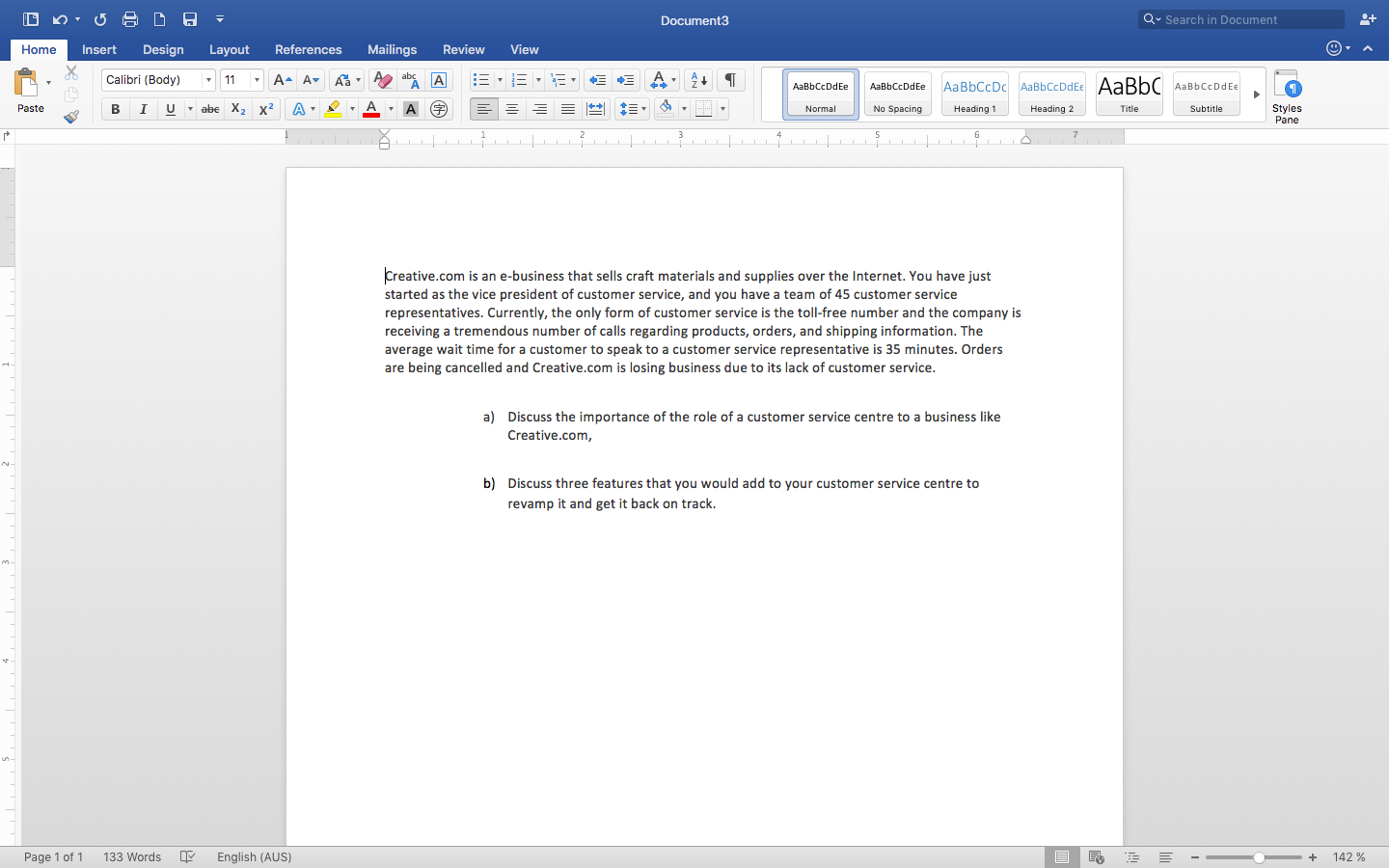Toggle italic formatting

143,109
